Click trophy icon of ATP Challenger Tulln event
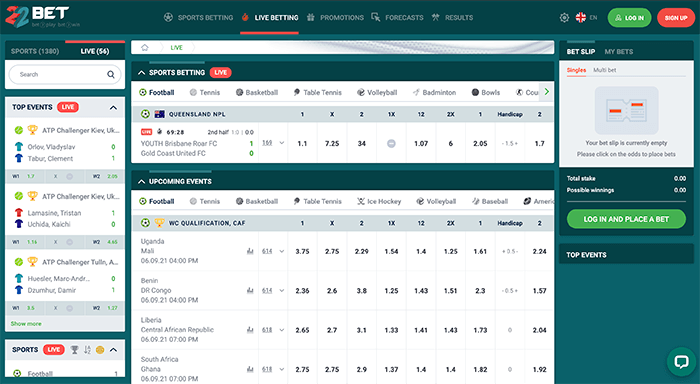 pyautogui.click(x=32, y=262)
